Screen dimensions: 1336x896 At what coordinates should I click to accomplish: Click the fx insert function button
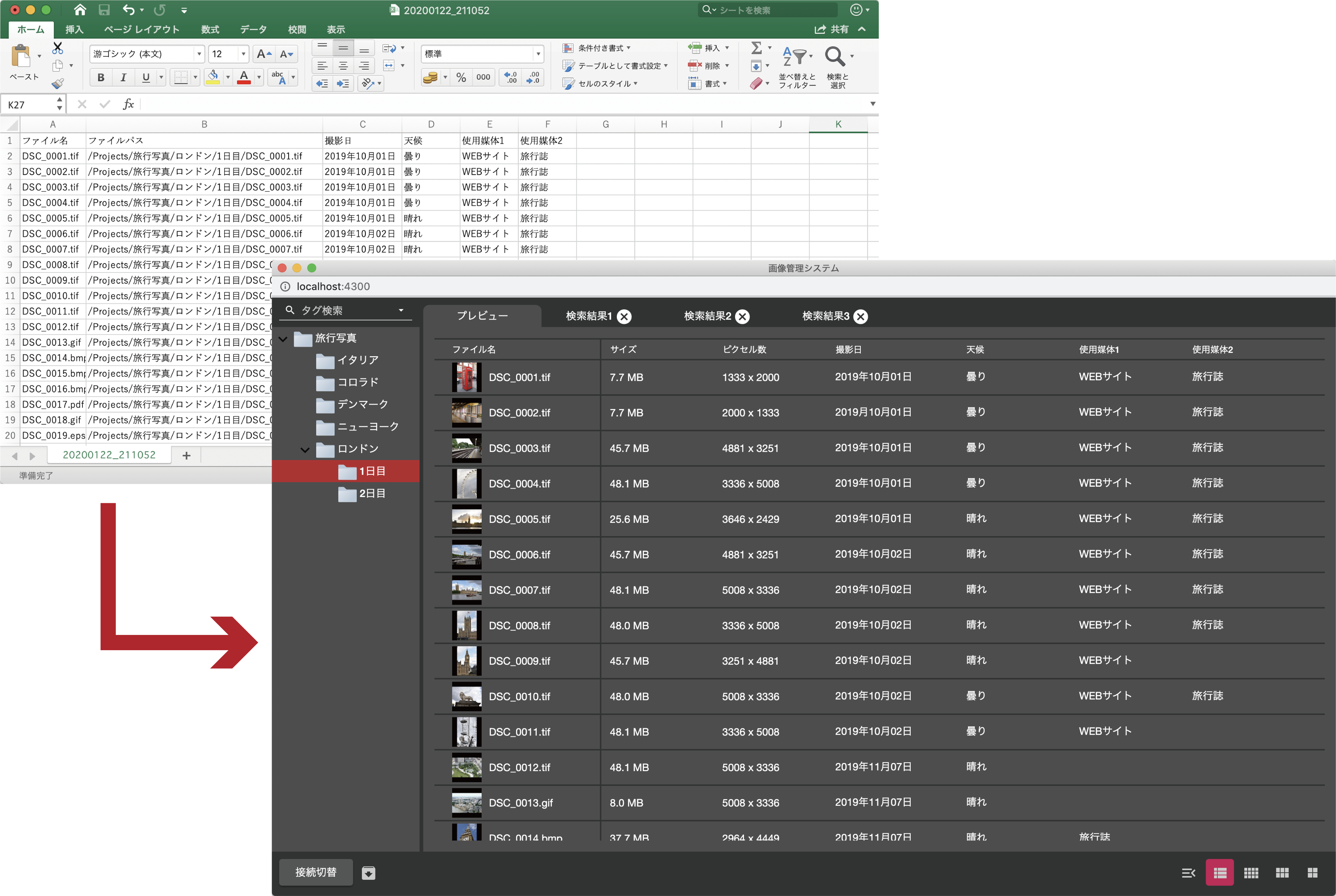click(129, 104)
